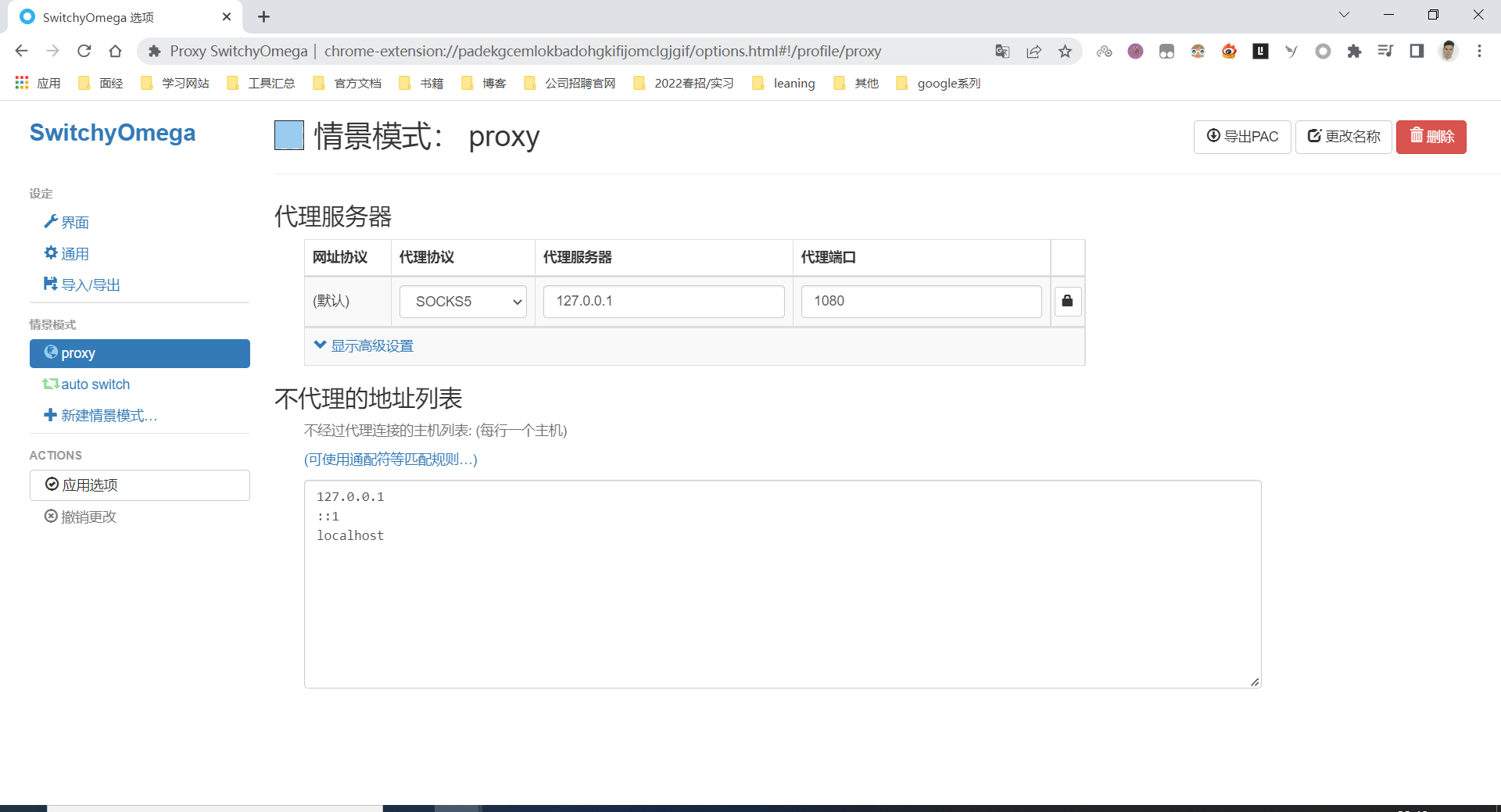Open the 面经 bookmark folder
Image resolution: width=1501 pixels, height=812 pixels.
101,83
